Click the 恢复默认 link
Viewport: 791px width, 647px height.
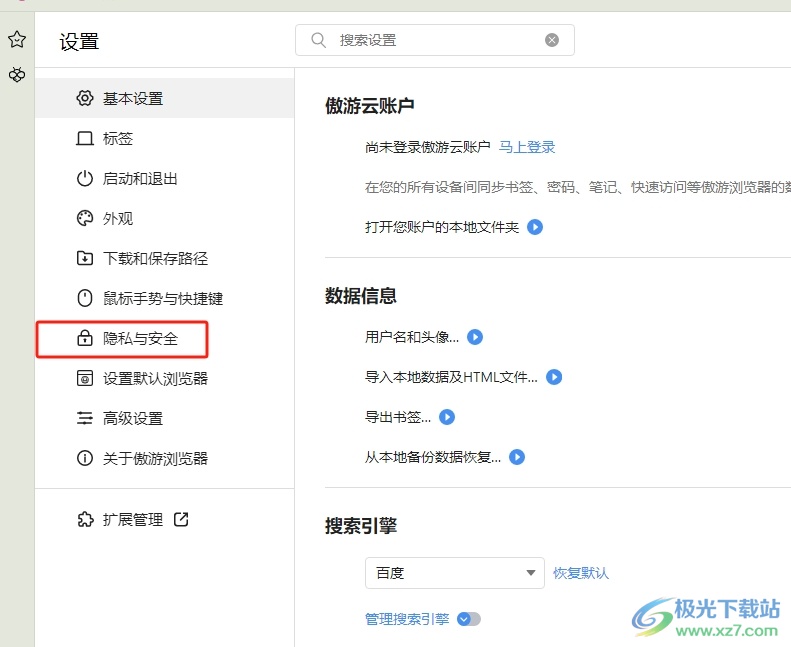click(x=581, y=573)
